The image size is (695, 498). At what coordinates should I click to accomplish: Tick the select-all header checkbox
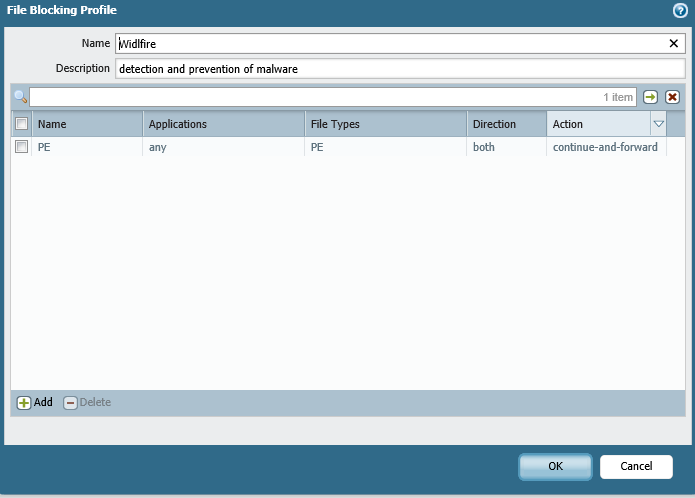[x=21, y=124]
